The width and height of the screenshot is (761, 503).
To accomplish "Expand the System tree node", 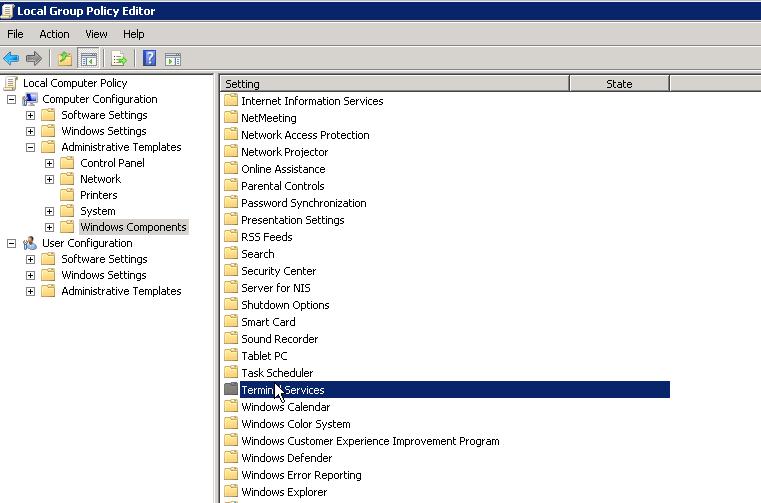I will pos(50,212).
